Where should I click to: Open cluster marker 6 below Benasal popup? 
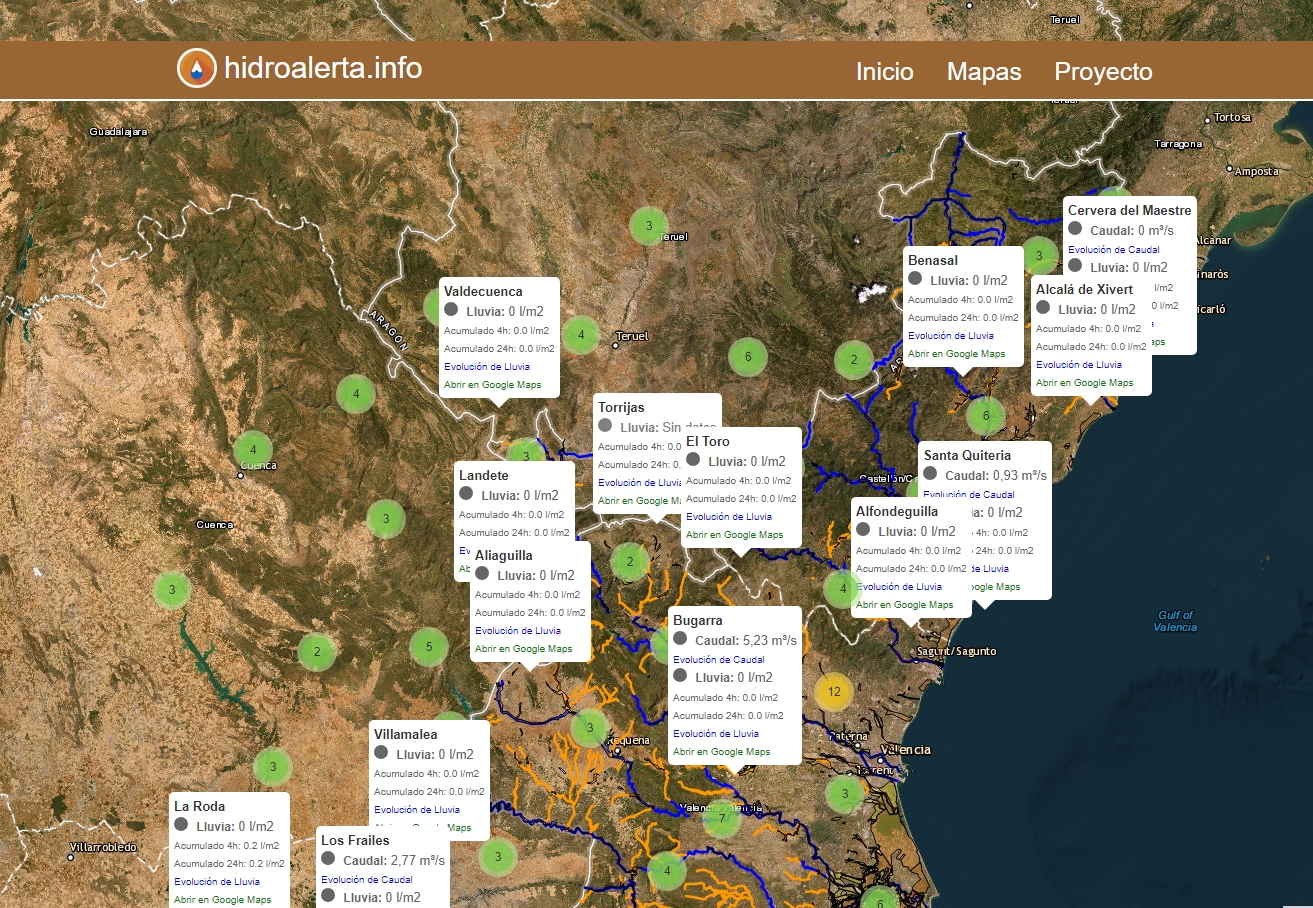(986, 415)
